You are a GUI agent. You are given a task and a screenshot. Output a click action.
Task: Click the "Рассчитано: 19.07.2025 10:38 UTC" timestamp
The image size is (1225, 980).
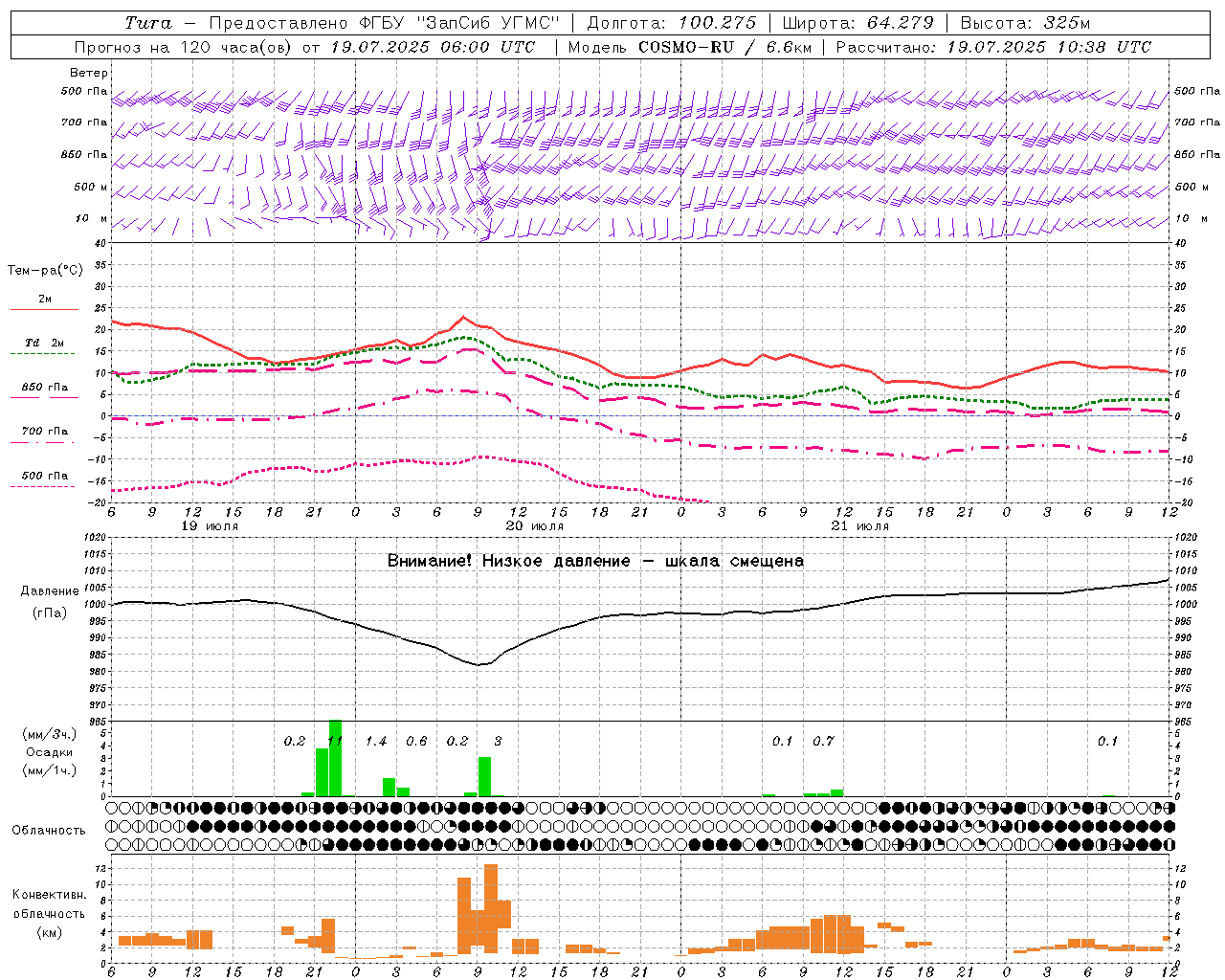pos(993,47)
